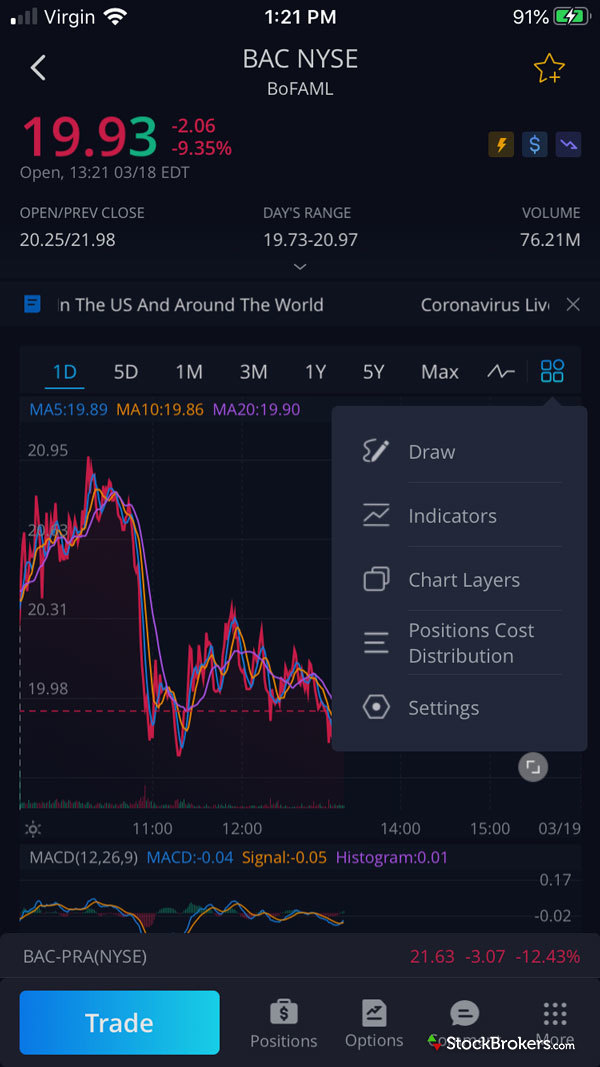600x1067 pixels.
Task: Expand the stock details chevron
Action: (x=300, y=267)
